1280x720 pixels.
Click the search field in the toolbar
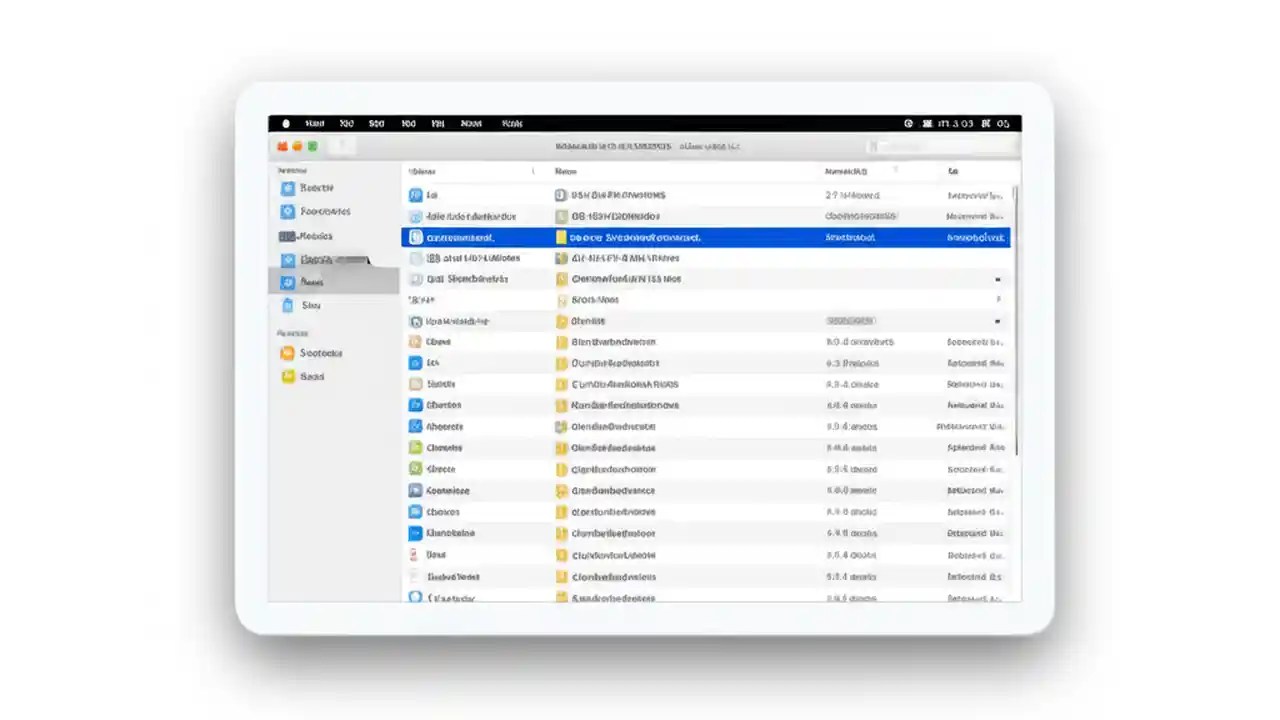point(940,146)
